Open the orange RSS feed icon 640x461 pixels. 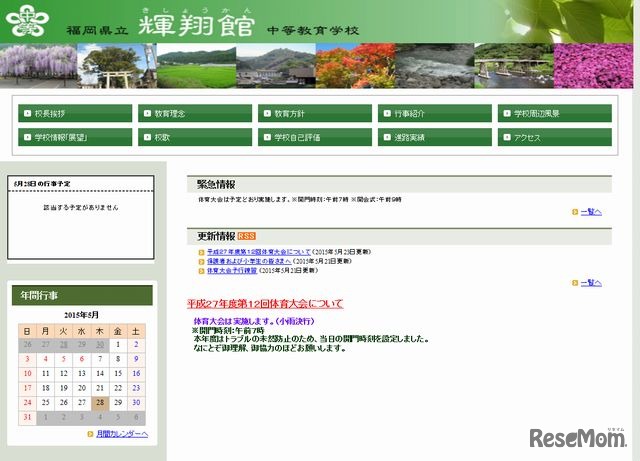pos(247,236)
